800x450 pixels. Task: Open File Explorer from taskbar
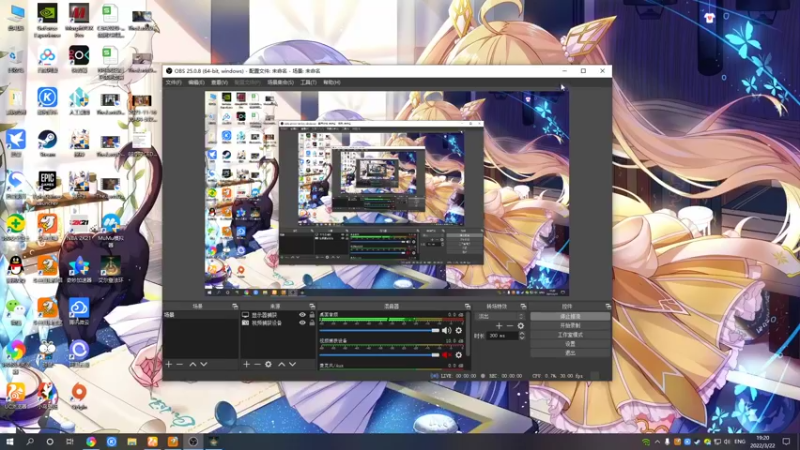[x=132, y=441]
